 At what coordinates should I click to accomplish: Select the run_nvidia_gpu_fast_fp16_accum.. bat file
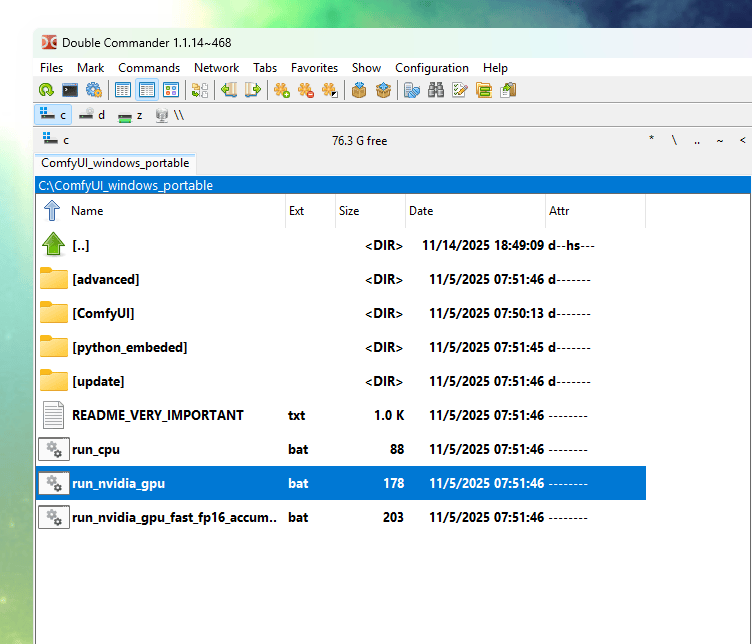tap(341, 517)
